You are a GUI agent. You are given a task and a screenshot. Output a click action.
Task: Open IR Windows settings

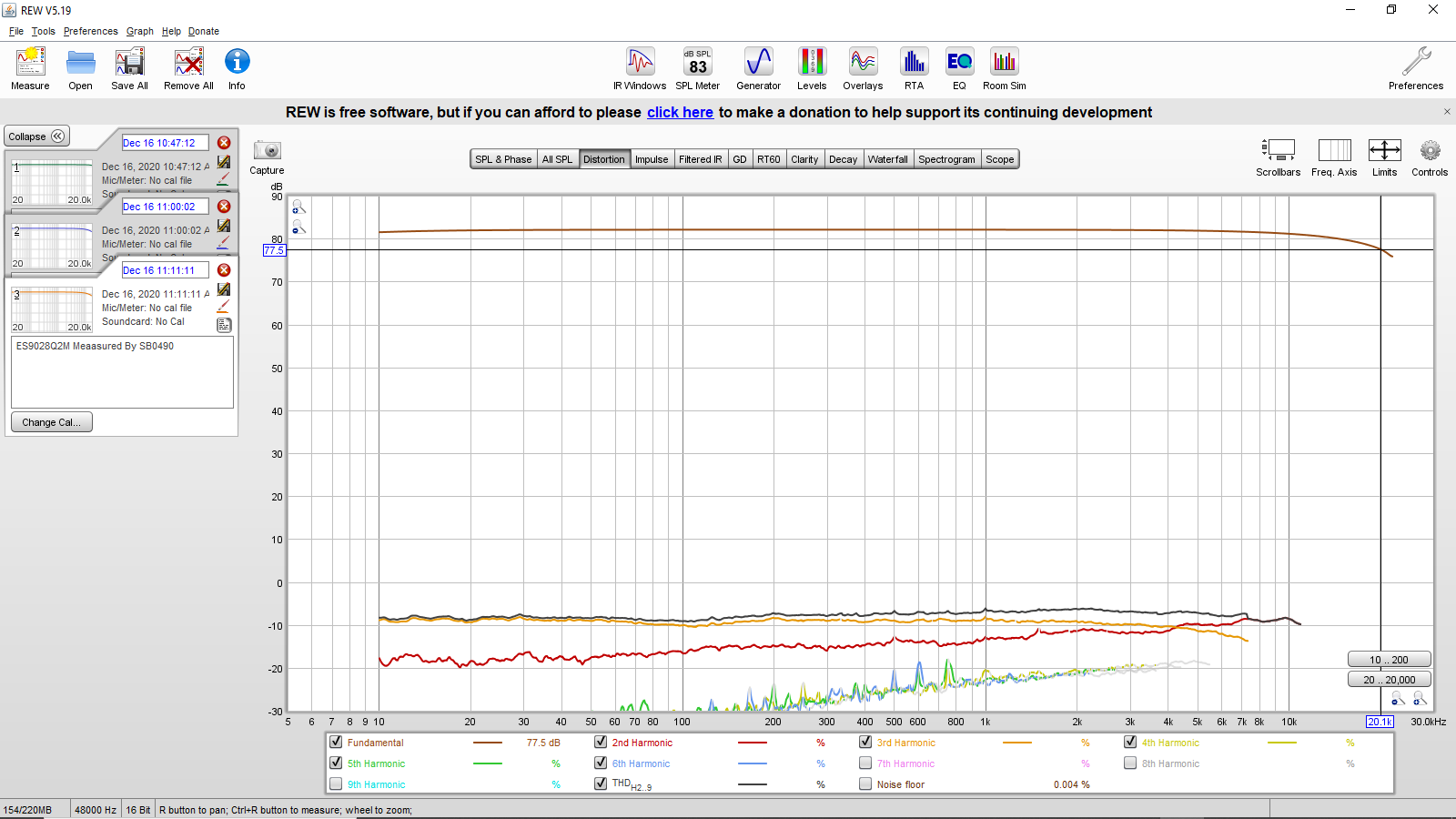point(640,62)
